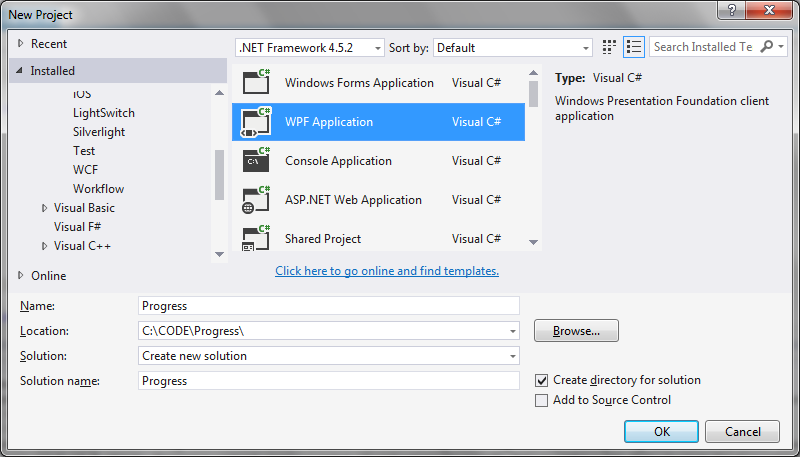Switch to medium icons list view
The height and width of the screenshot is (457, 800).
pos(634,47)
